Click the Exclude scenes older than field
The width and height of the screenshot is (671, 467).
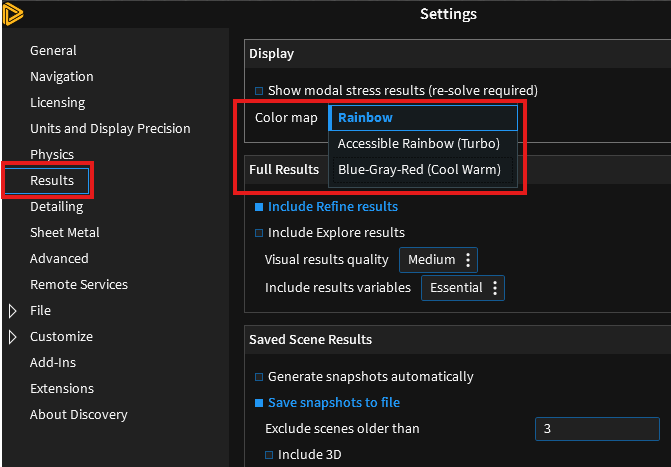pyautogui.click(x=596, y=429)
